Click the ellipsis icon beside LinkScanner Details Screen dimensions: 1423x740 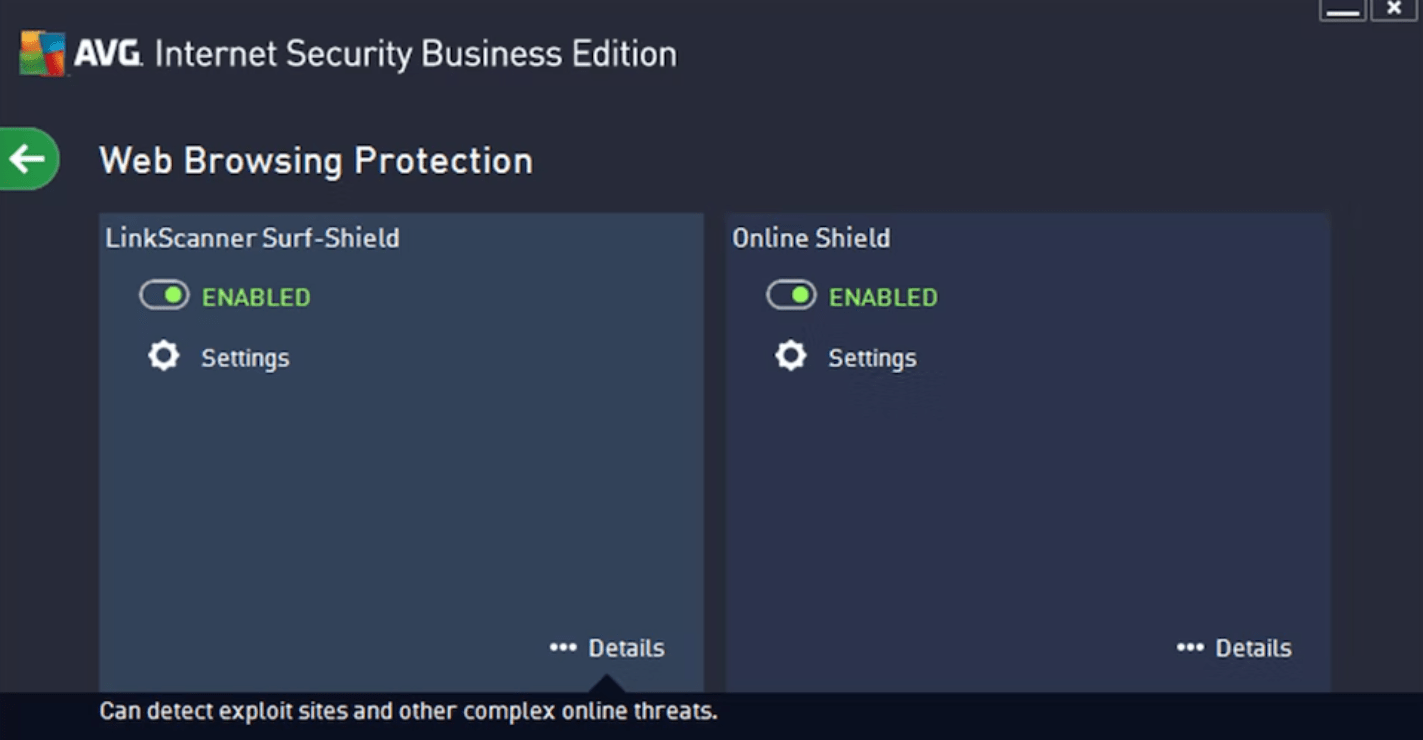[x=563, y=647]
